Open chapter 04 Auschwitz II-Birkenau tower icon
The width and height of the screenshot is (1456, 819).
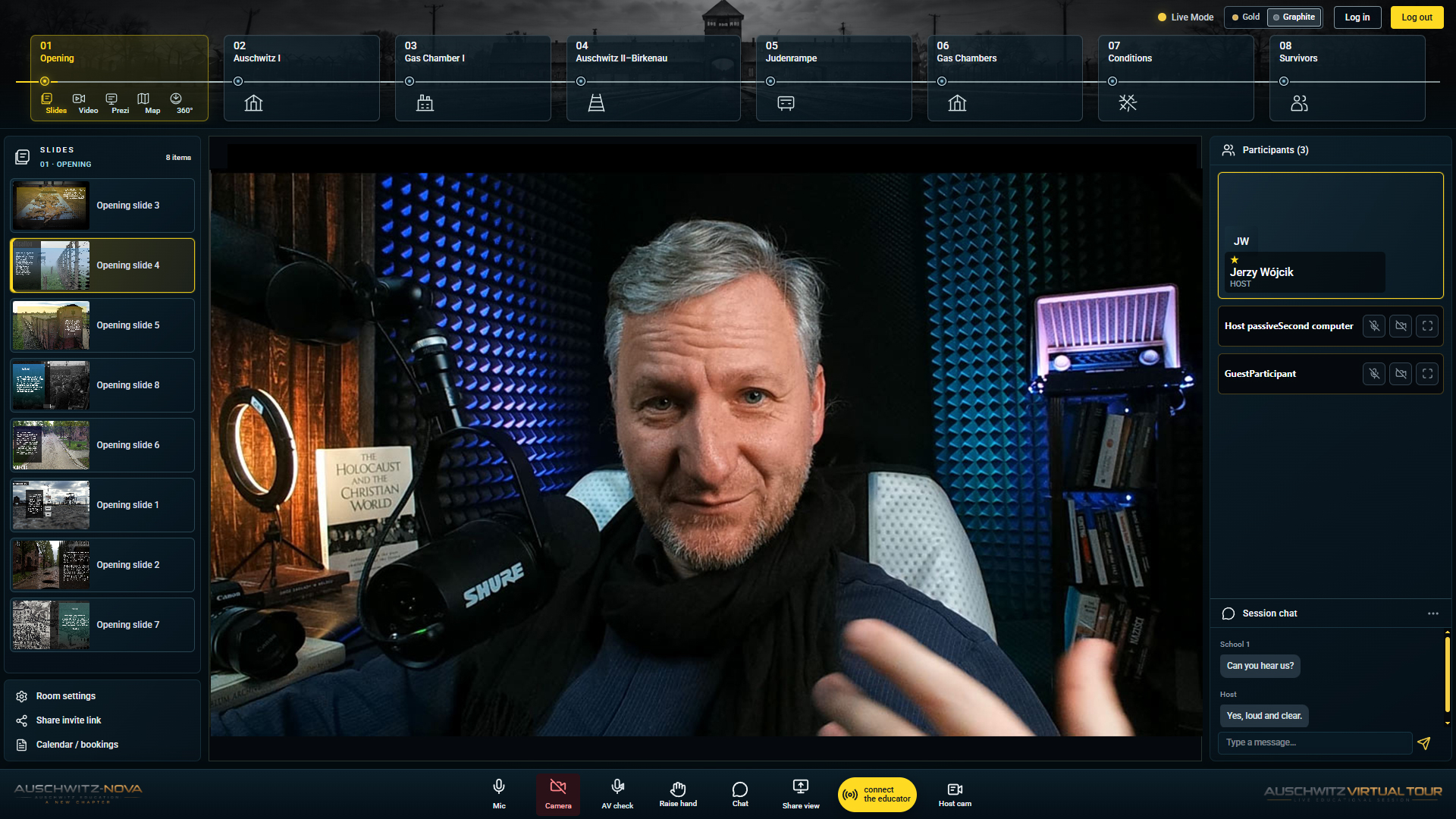click(x=596, y=103)
